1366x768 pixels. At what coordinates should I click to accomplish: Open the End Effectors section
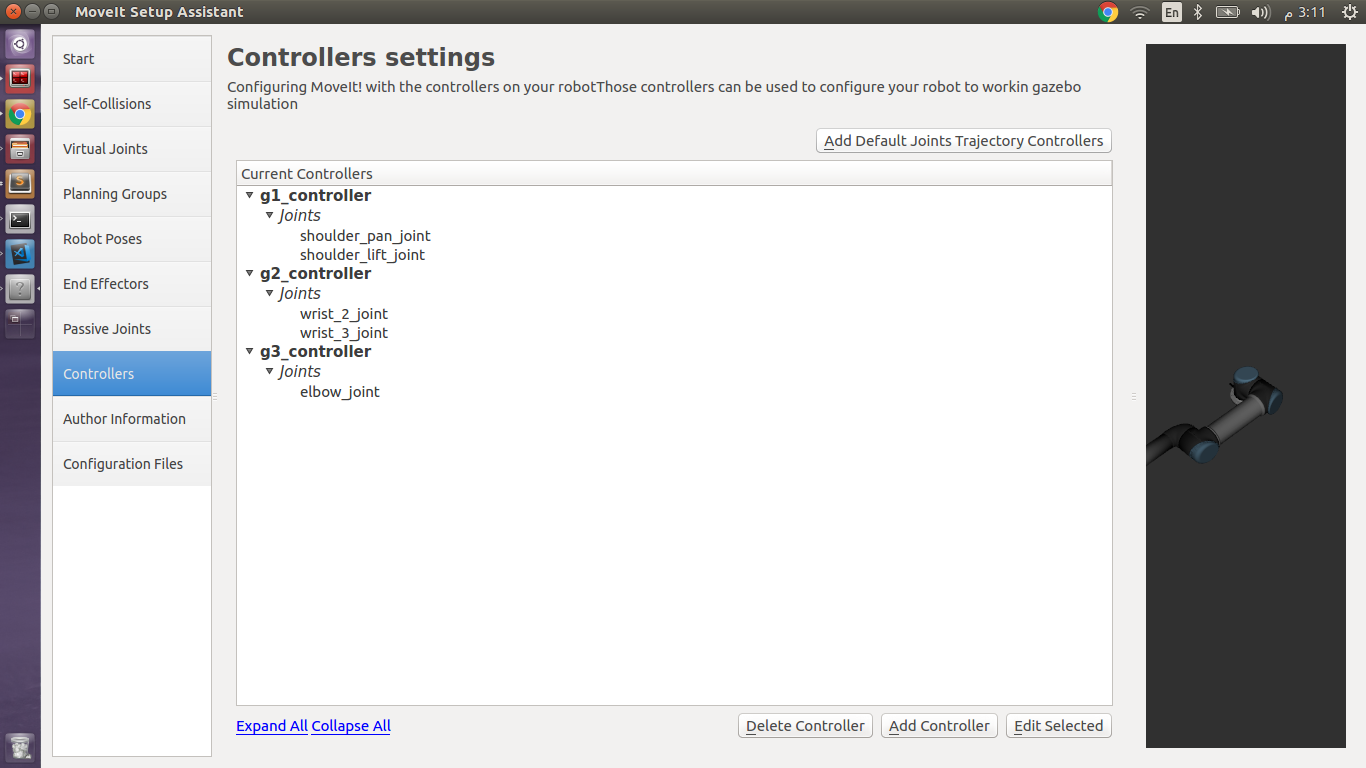click(x=132, y=284)
